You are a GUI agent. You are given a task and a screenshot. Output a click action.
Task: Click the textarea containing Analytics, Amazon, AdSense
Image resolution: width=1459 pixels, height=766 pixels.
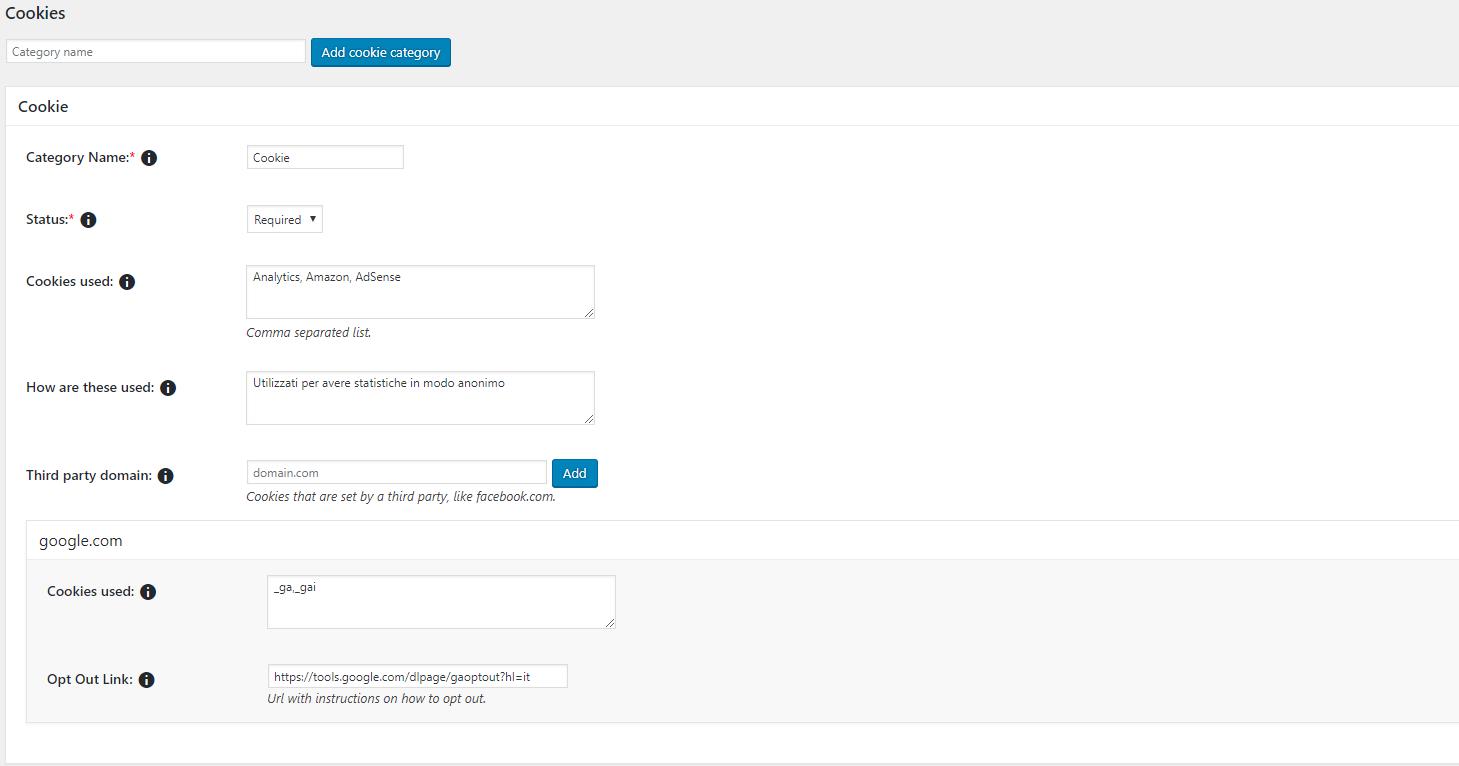tap(420, 292)
